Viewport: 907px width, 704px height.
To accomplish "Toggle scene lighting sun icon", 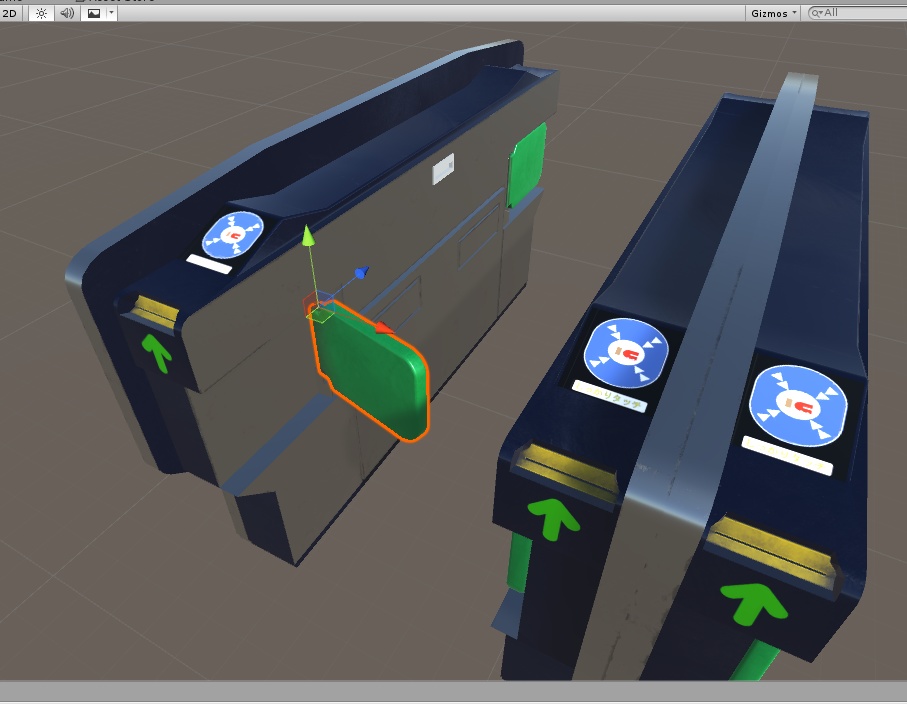I will pos(41,13).
